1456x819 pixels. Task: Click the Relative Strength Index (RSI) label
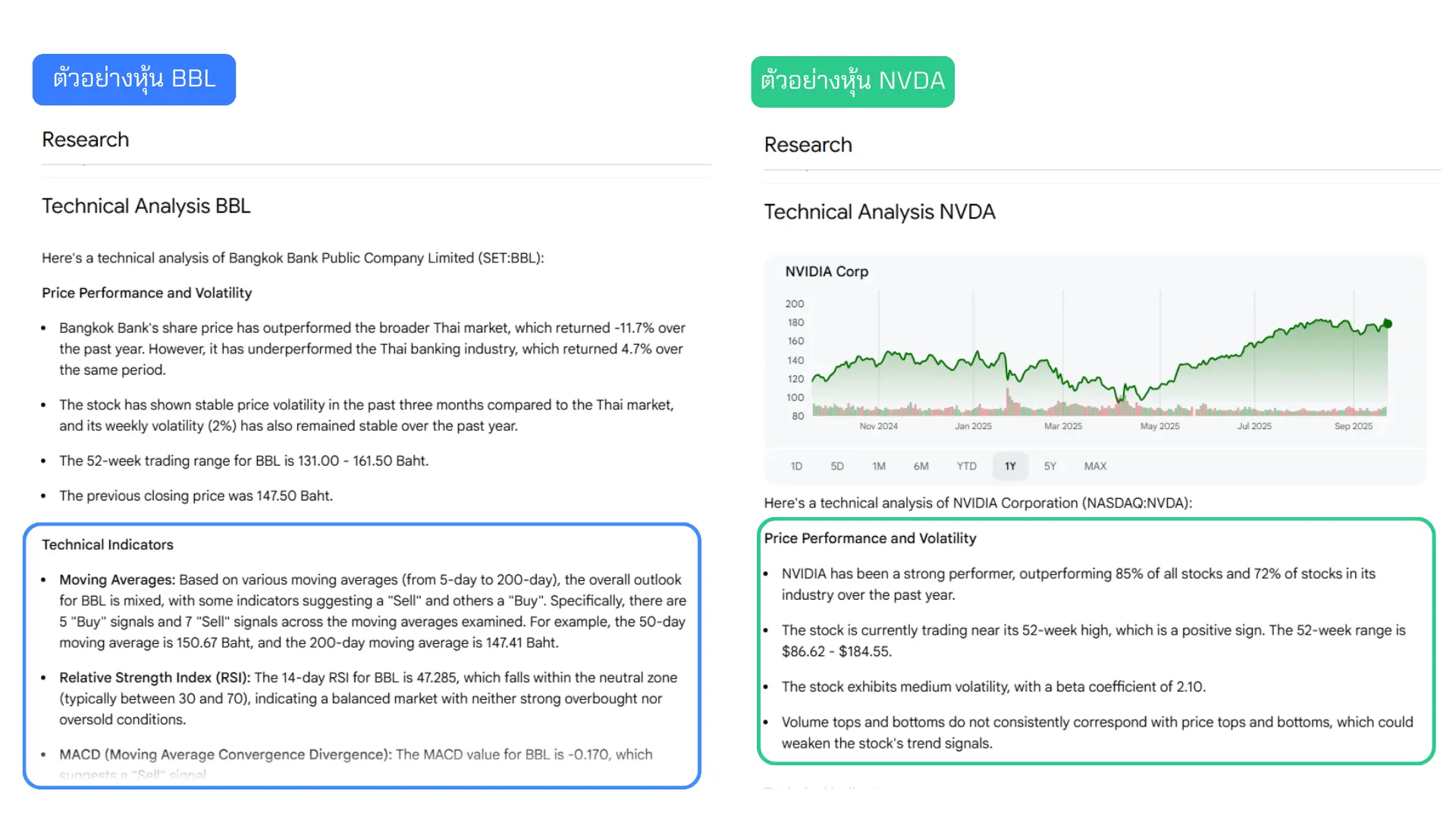point(155,678)
